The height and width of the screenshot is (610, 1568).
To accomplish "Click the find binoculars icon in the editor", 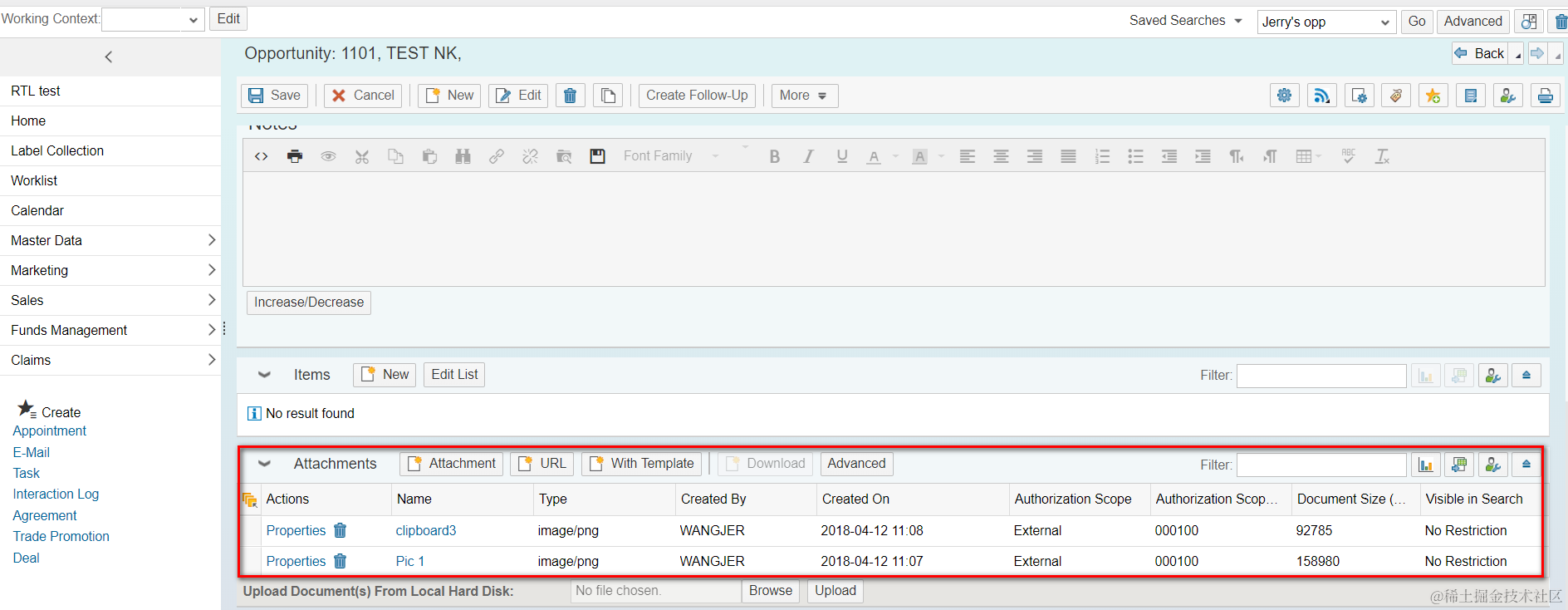I will pos(463,156).
